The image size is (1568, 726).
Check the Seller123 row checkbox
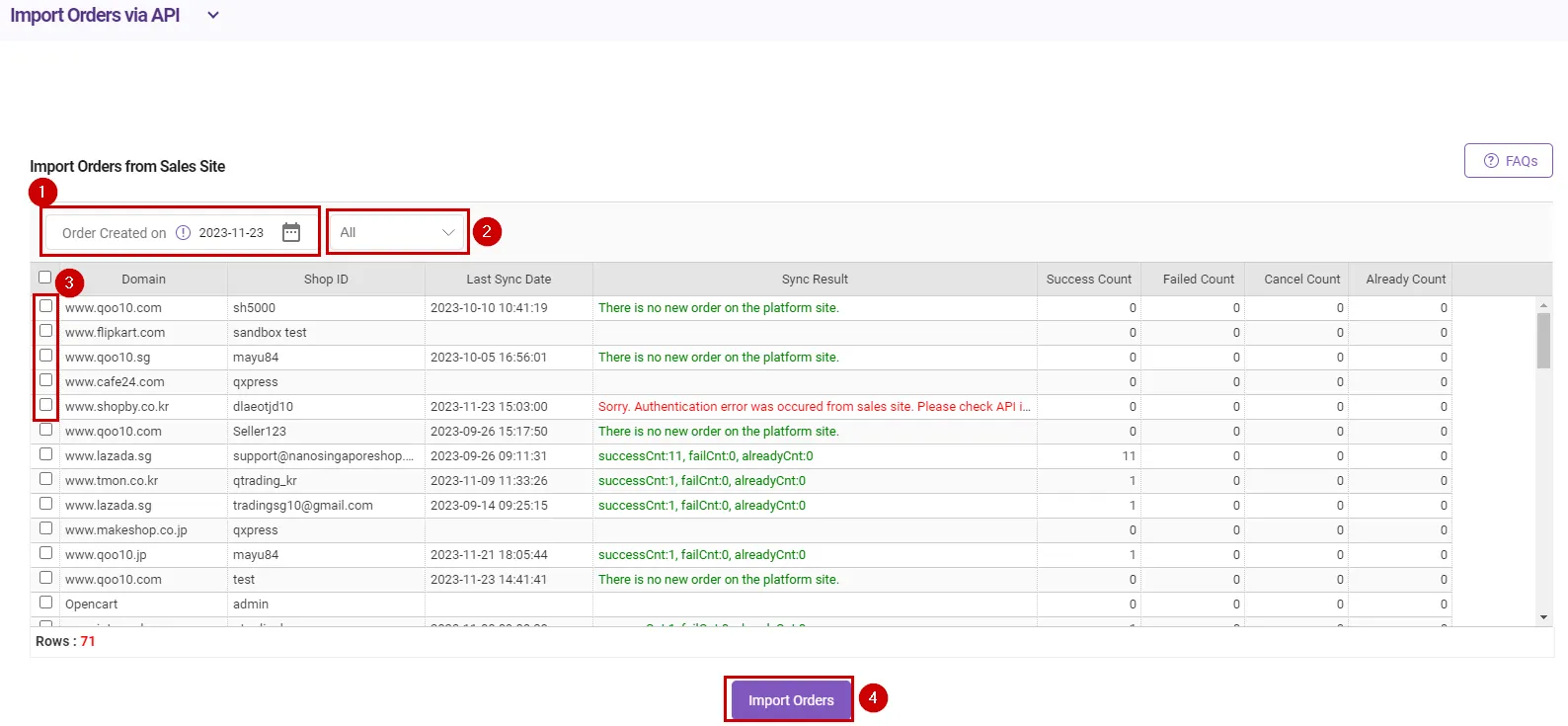click(45, 430)
